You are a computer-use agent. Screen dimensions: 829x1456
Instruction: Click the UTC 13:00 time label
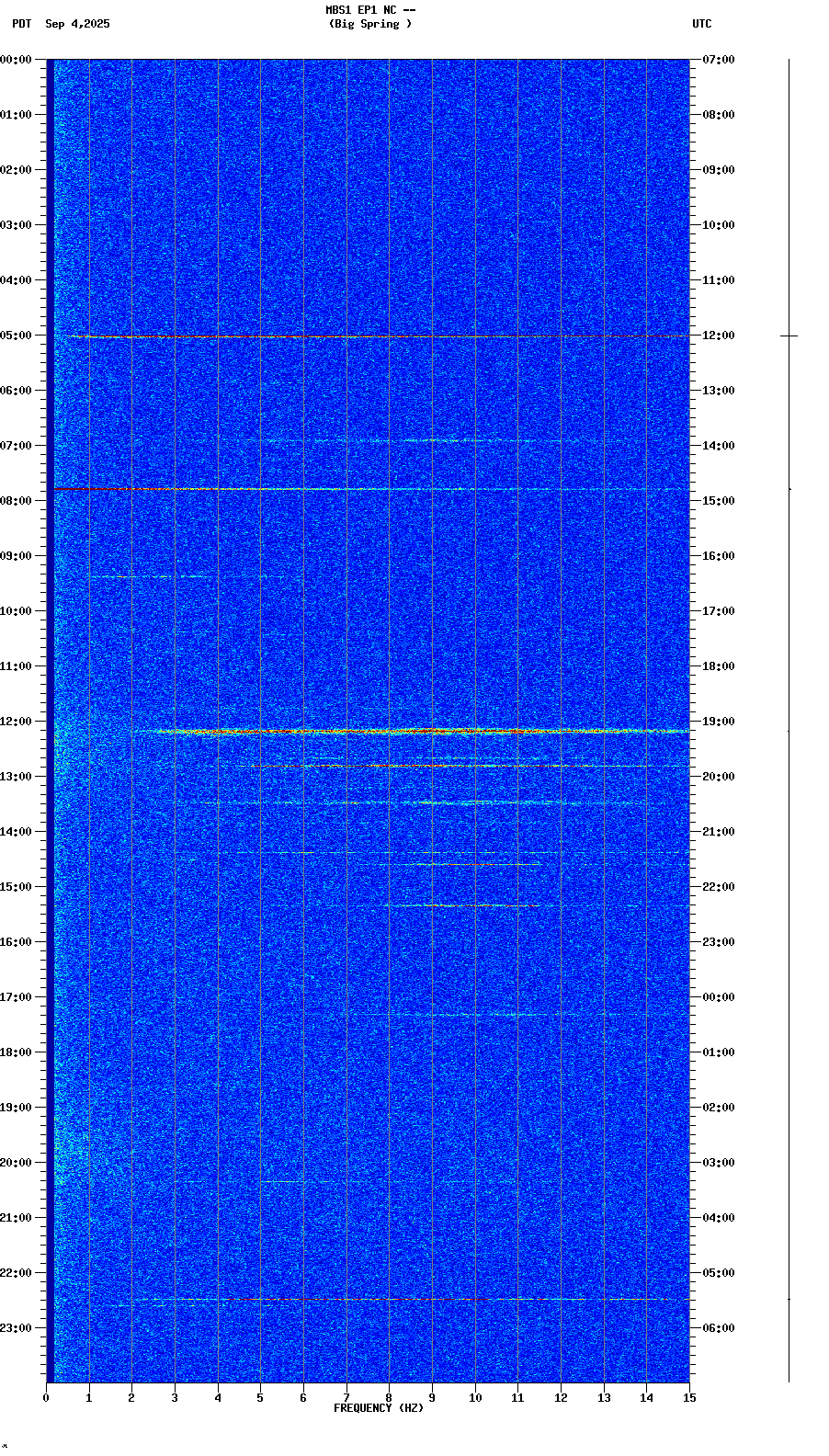click(x=719, y=391)
